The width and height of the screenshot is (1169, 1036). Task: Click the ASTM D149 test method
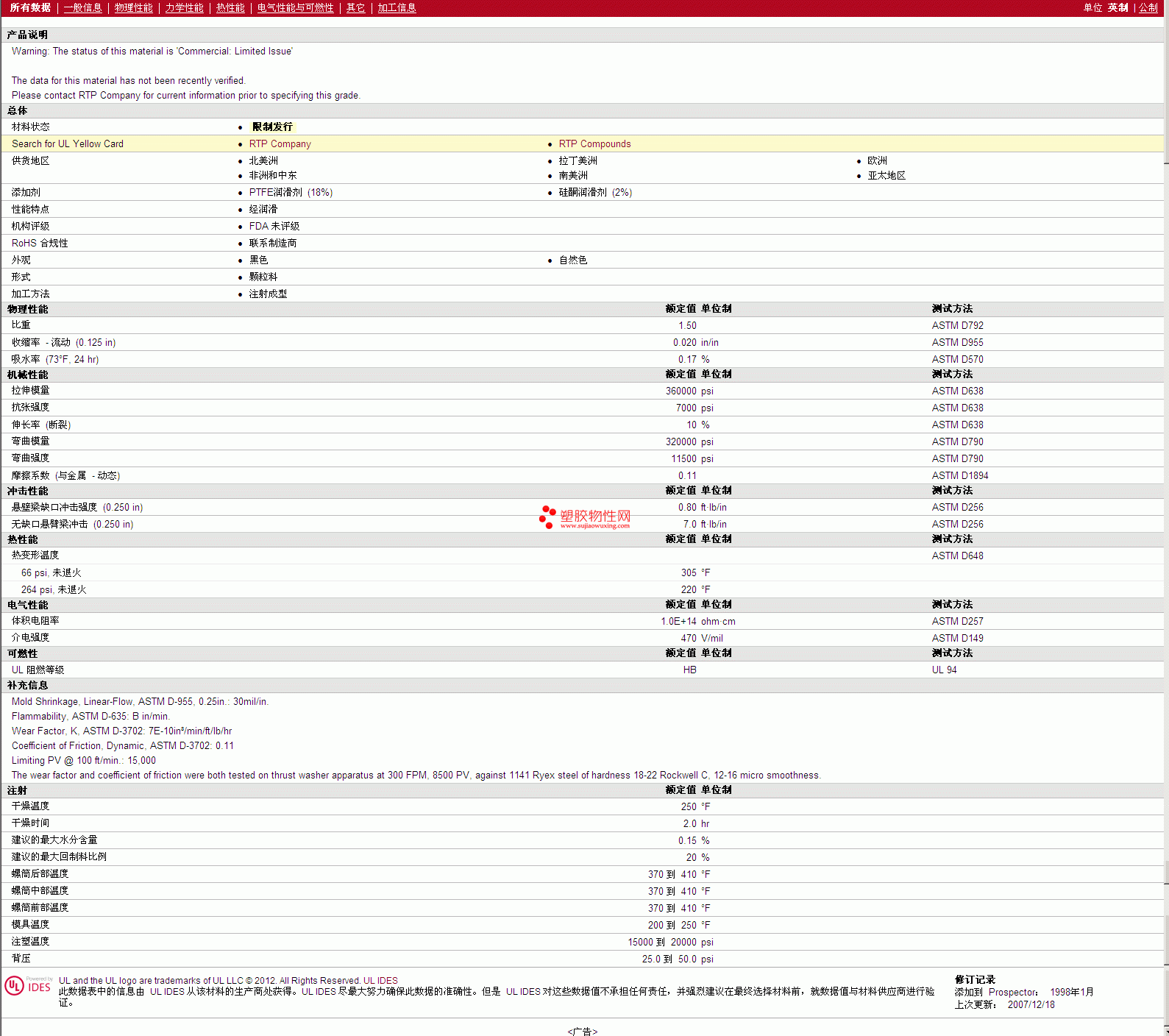pos(958,639)
